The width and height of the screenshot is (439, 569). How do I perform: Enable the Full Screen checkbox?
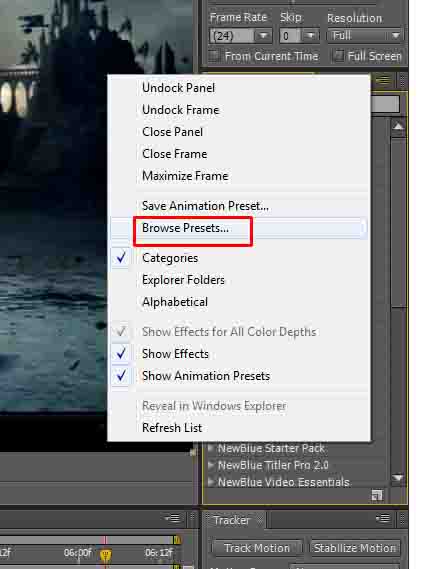click(338, 56)
